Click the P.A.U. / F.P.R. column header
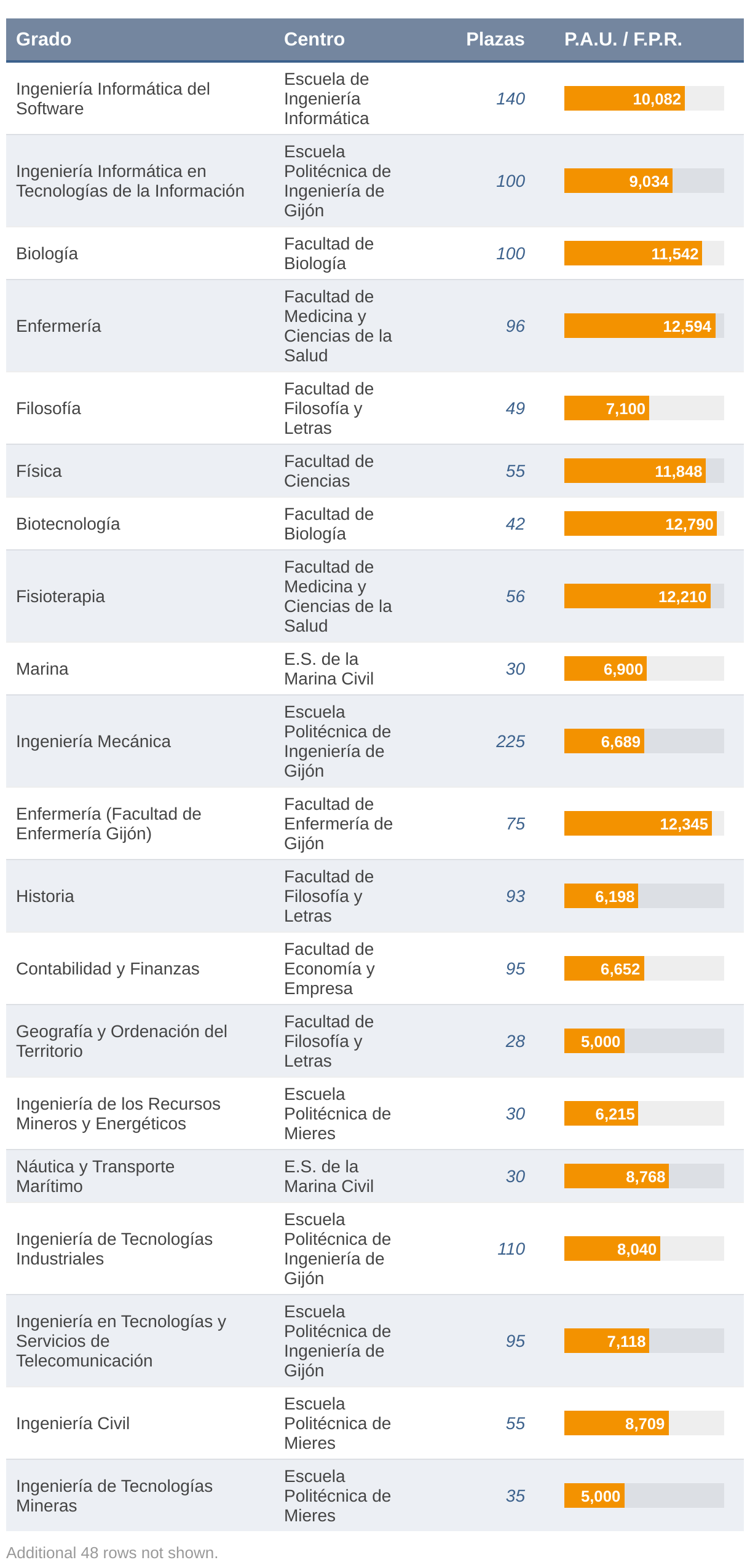Viewport: 750px width, 1568px height. coord(623,39)
